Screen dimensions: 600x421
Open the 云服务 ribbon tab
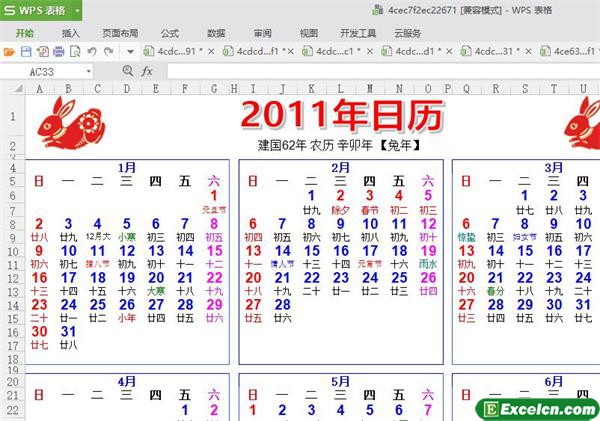(x=408, y=33)
